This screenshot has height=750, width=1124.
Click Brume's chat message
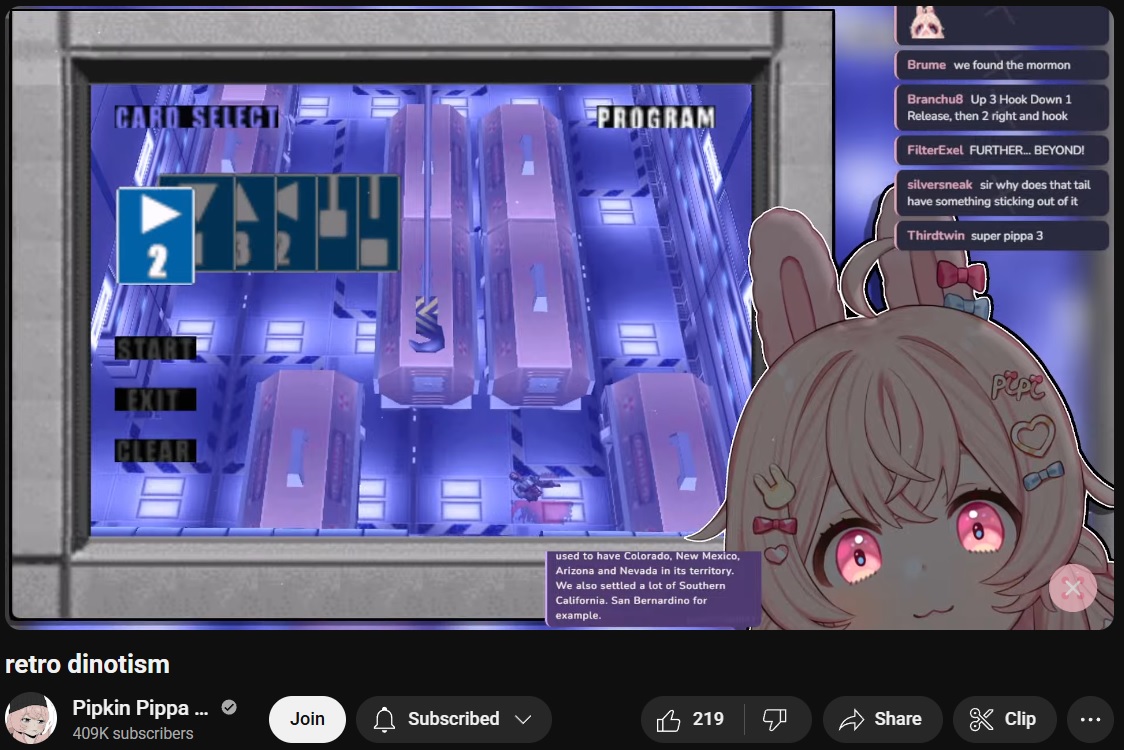point(1001,65)
